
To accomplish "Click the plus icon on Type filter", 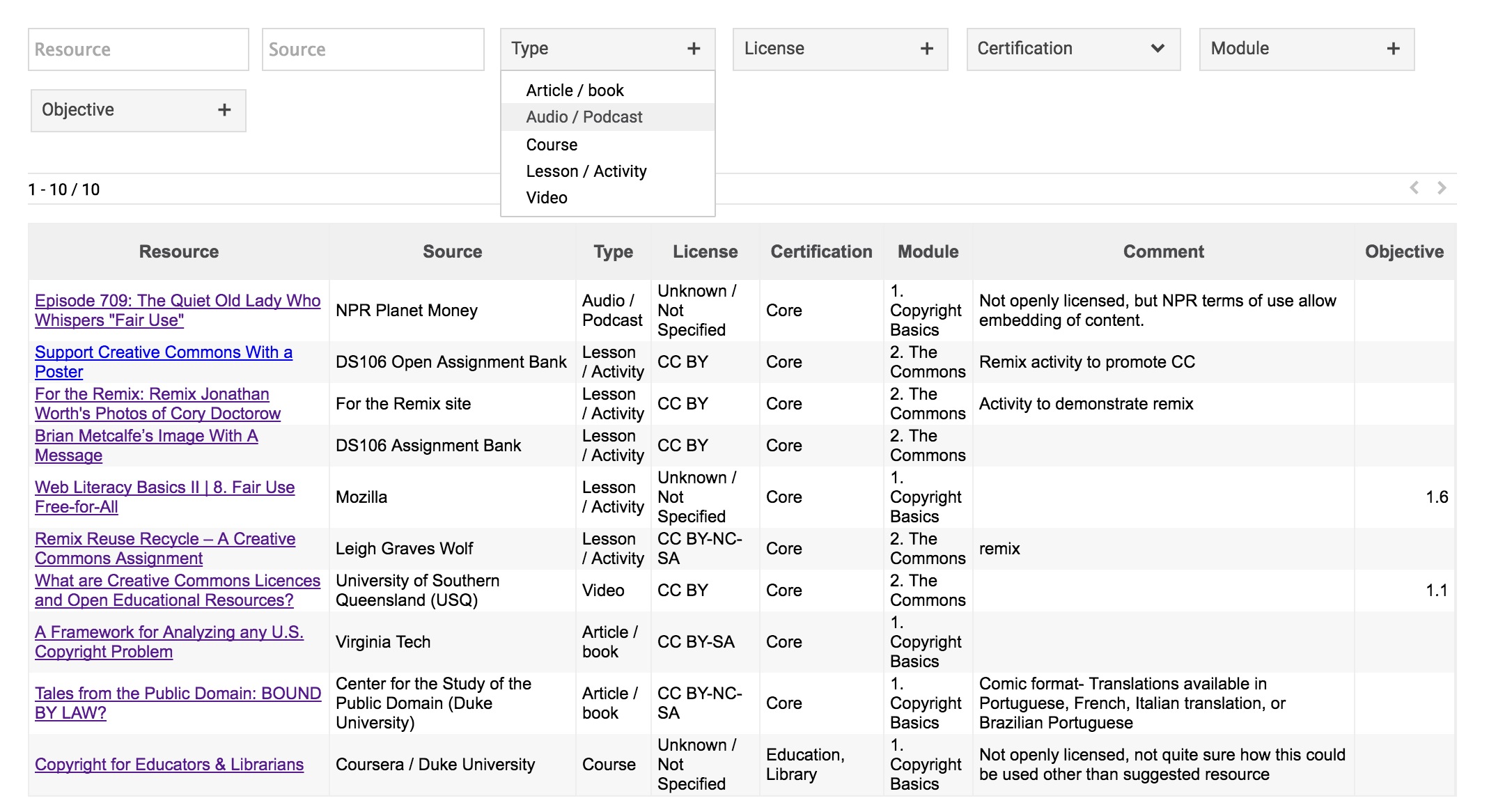I will pos(693,49).
